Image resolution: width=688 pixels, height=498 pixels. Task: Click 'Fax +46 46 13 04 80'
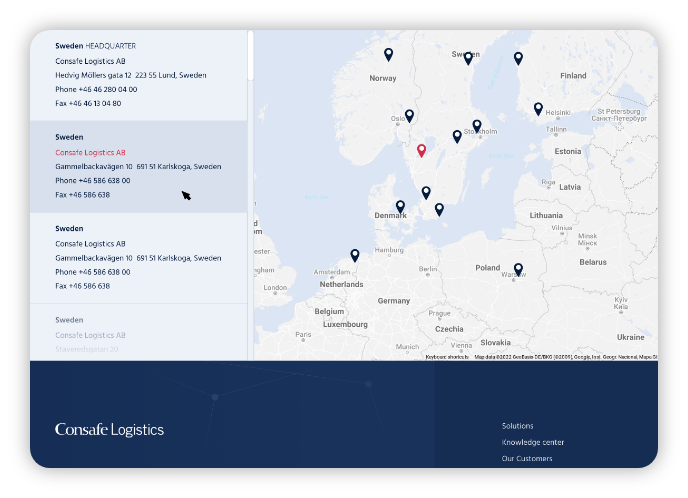(88, 104)
